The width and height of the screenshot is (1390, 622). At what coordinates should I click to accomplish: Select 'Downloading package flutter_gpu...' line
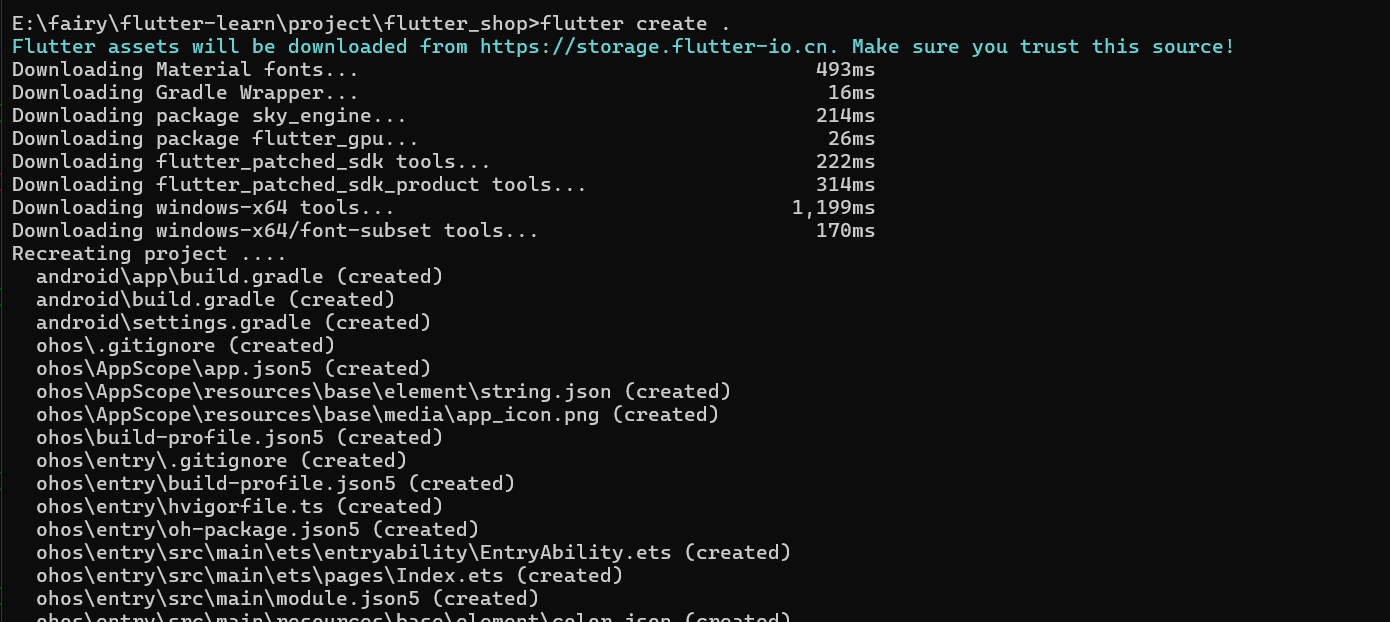pyautogui.click(x=215, y=138)
